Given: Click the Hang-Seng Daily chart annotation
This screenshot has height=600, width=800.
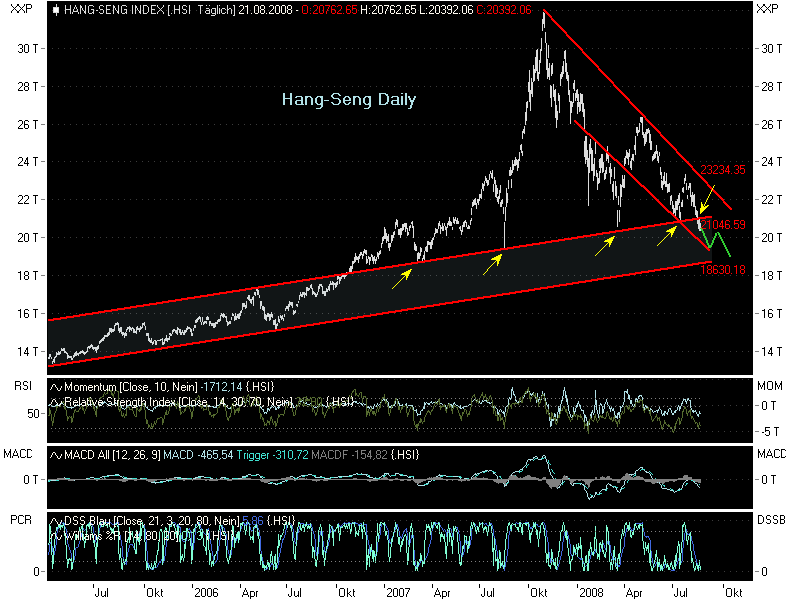Looking at the screenshot, I should coord(348,100).
